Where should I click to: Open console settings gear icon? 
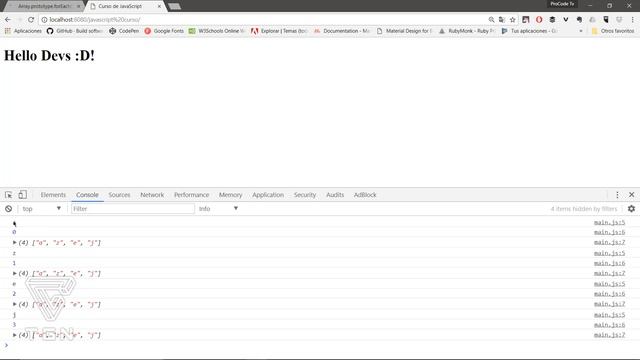[631, 209]
